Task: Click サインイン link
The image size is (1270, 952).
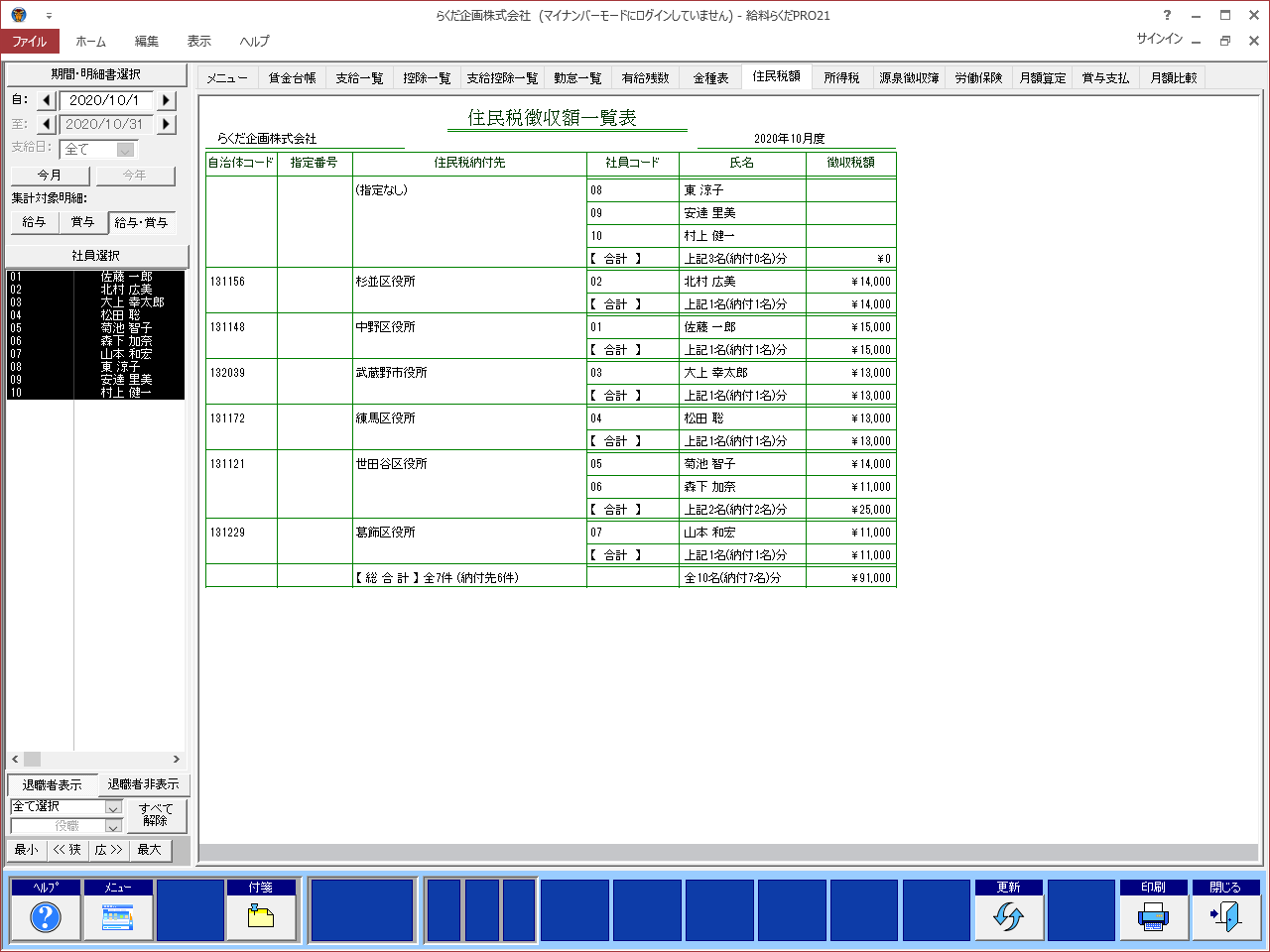Action: click(x=1160, y=39)
